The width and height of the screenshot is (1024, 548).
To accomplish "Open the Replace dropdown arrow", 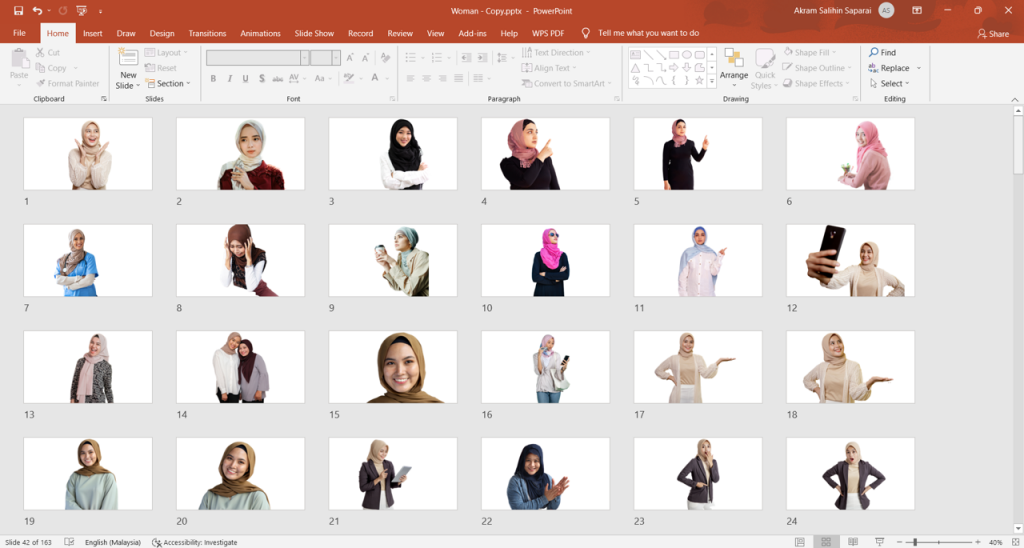I will tap(918, 69).
